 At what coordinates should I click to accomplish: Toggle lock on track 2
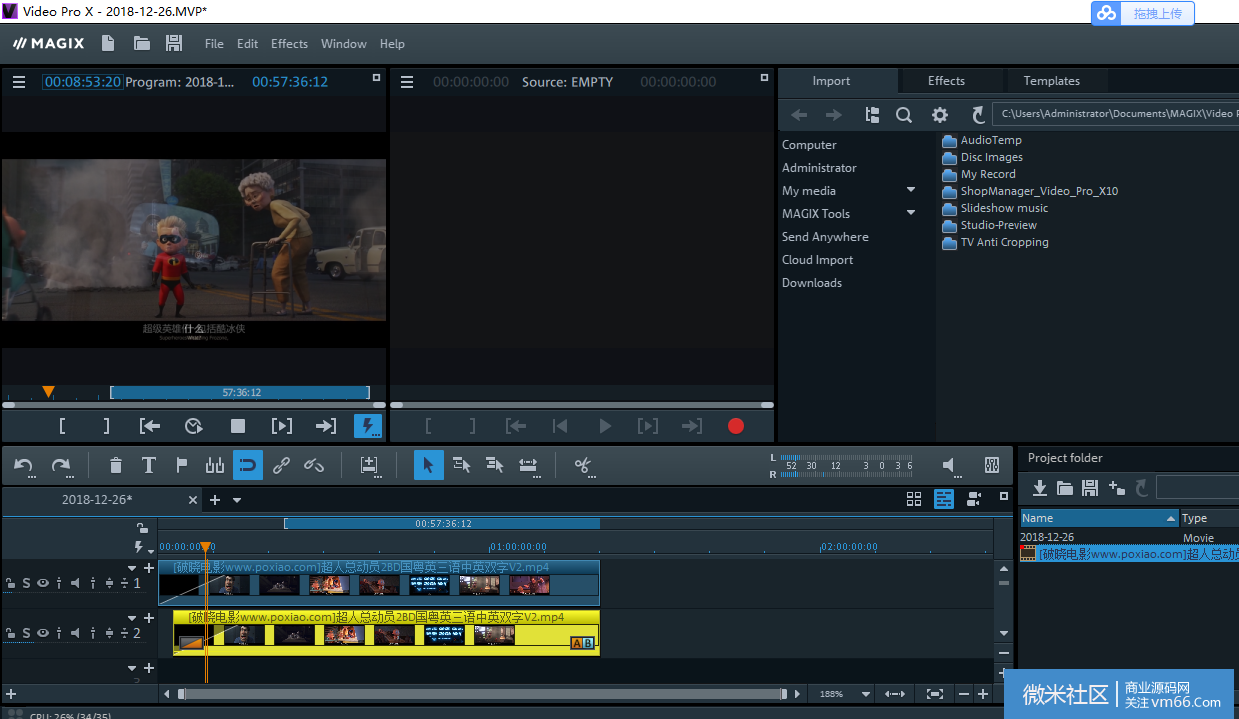coord(11,633)
